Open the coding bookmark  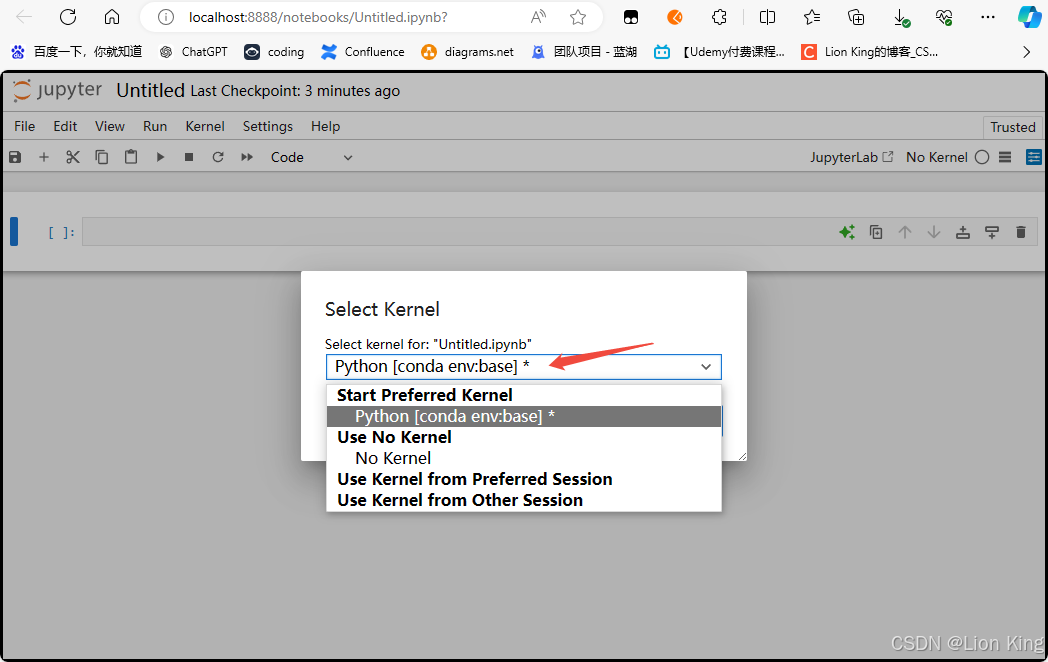274,52
